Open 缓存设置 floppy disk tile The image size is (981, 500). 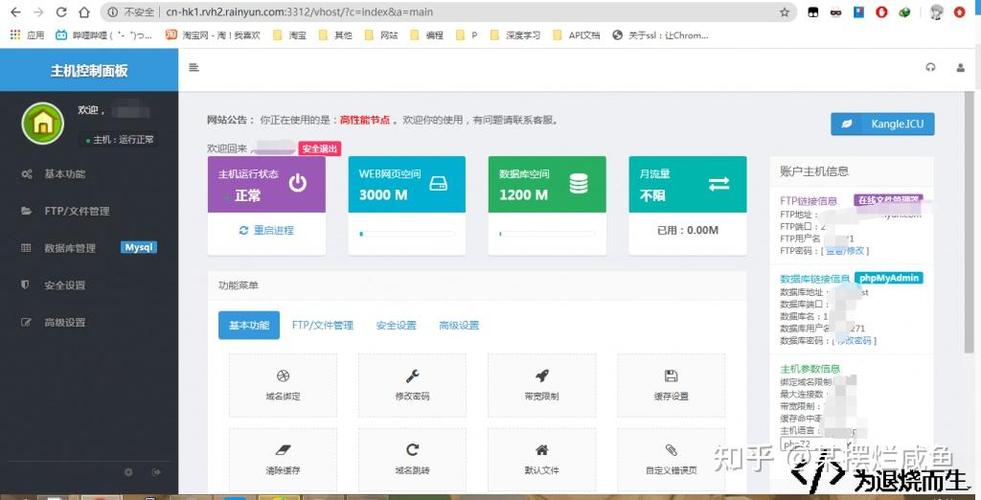coord(671,385)
